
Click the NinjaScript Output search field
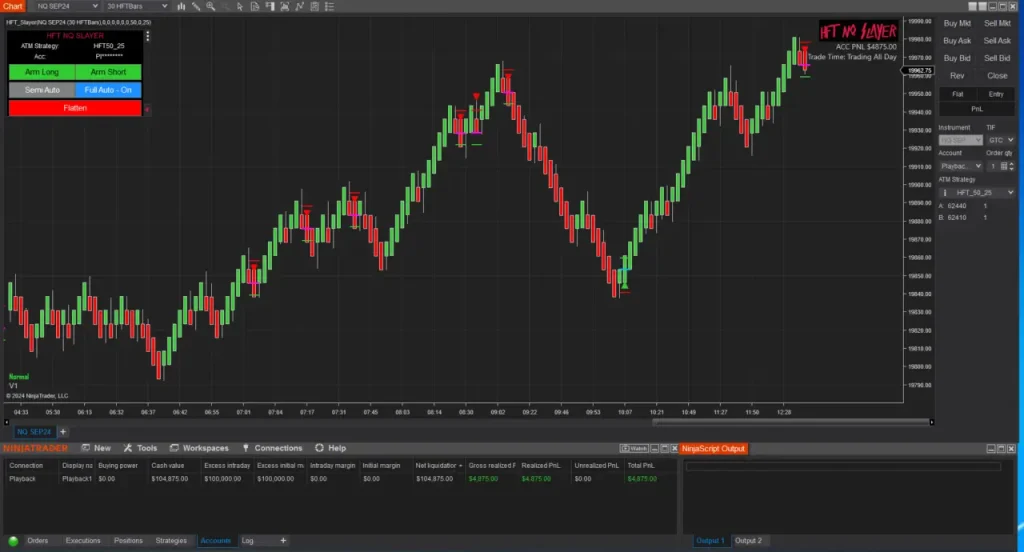click(842, 466)
